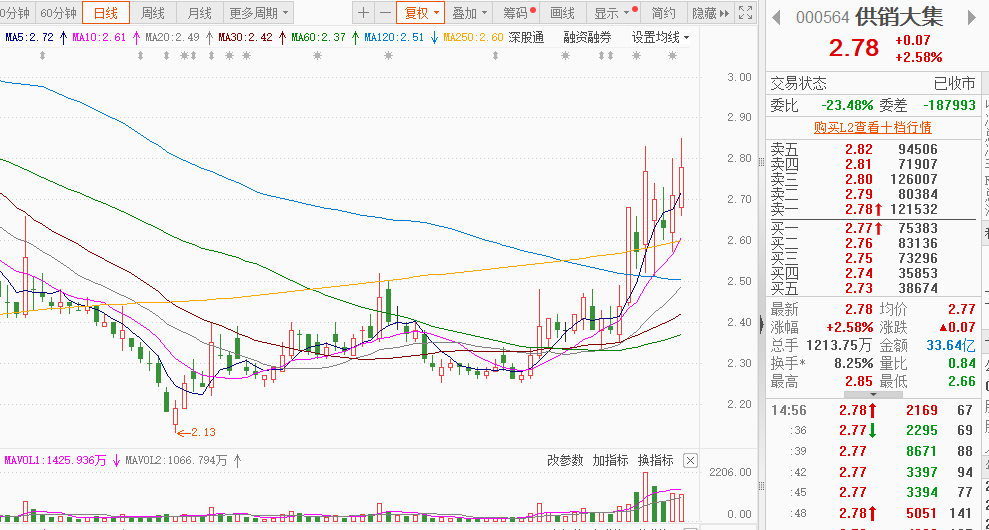Viewport: 989px width, 530px height.
Task: Click the 总手 1213.75万 value
Action: click(838, 345)
